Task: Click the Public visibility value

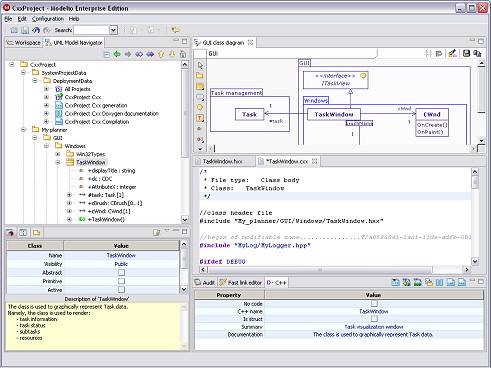Action: tap(121, 264)
